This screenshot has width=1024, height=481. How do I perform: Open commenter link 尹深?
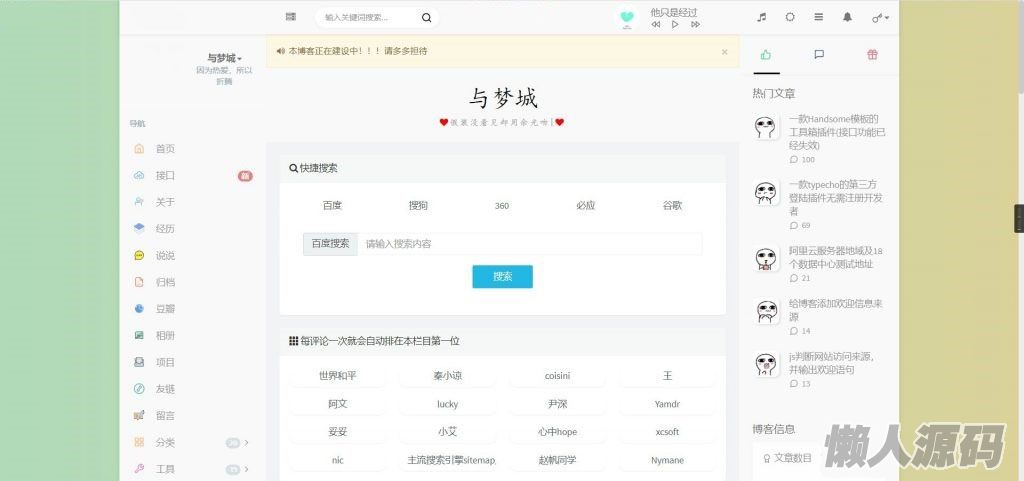click(x=557, y=404)
